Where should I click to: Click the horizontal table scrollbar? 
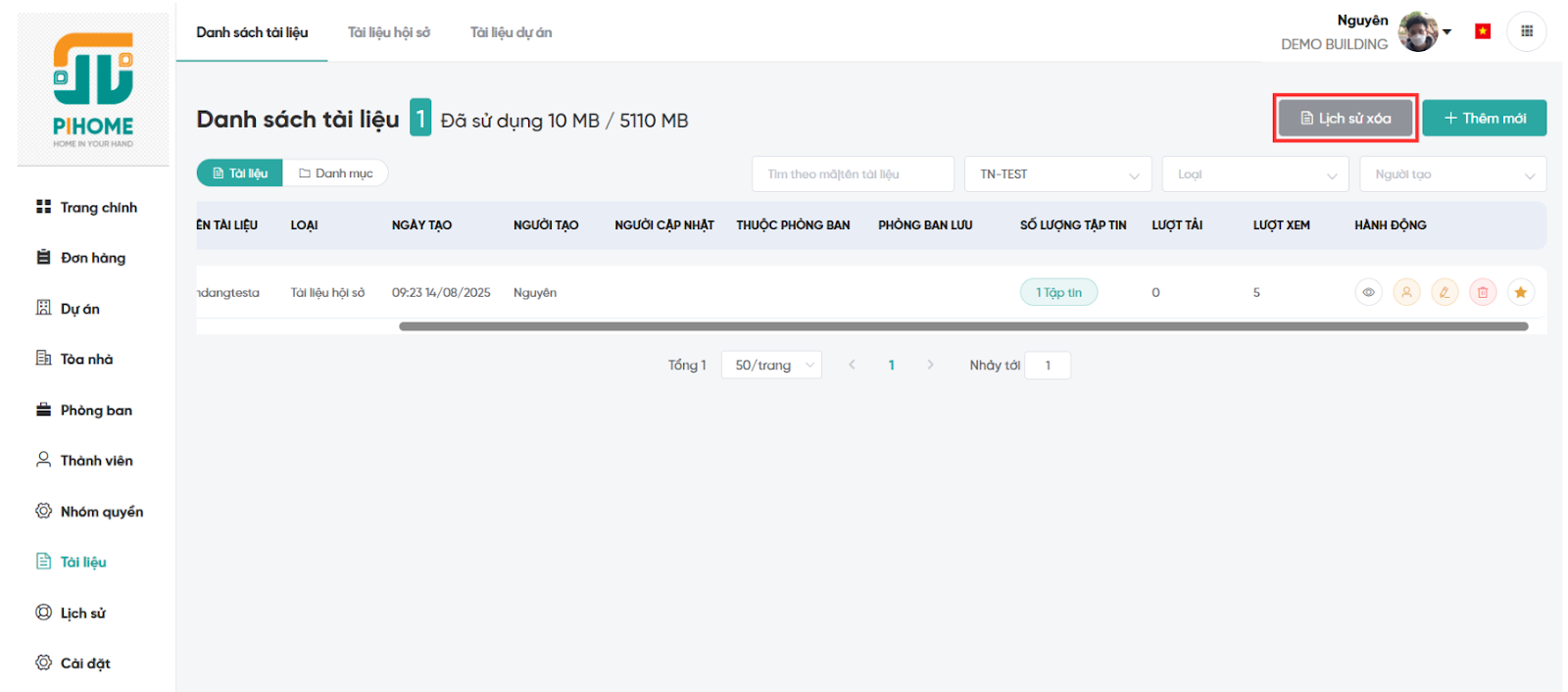pos(962,326)
